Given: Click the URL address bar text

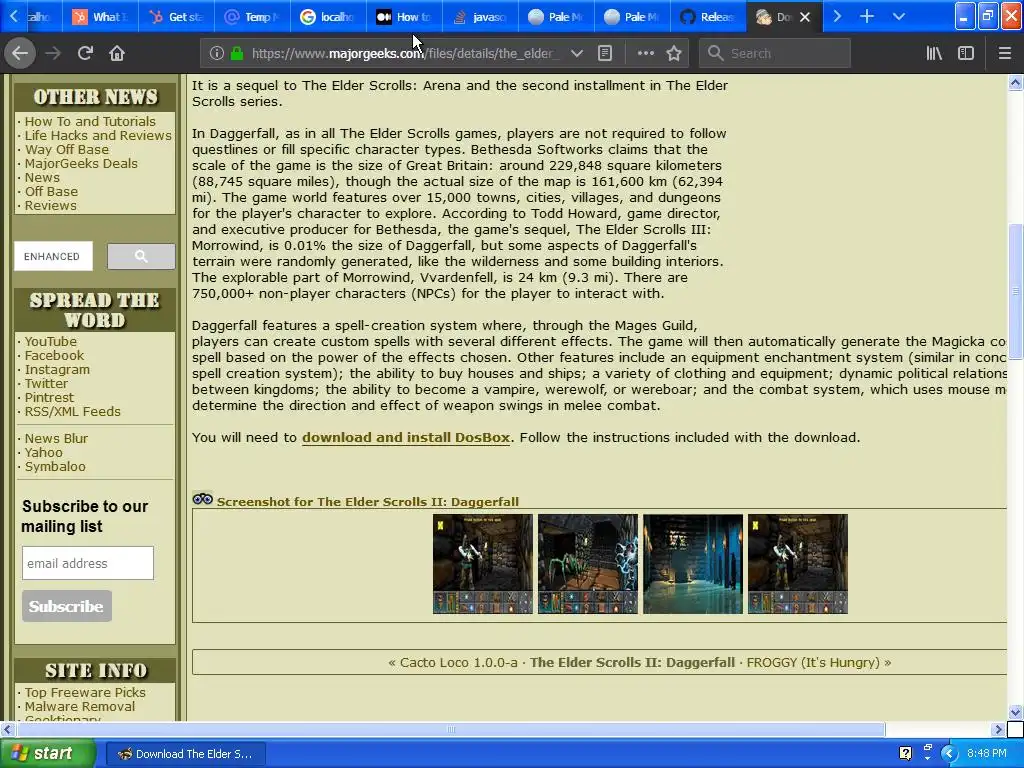Looking at the screenshot, I should (x=402, y=54).
